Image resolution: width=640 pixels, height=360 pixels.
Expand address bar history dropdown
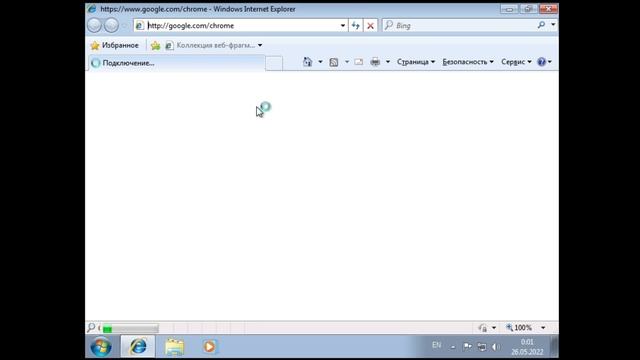coord(343,26)
